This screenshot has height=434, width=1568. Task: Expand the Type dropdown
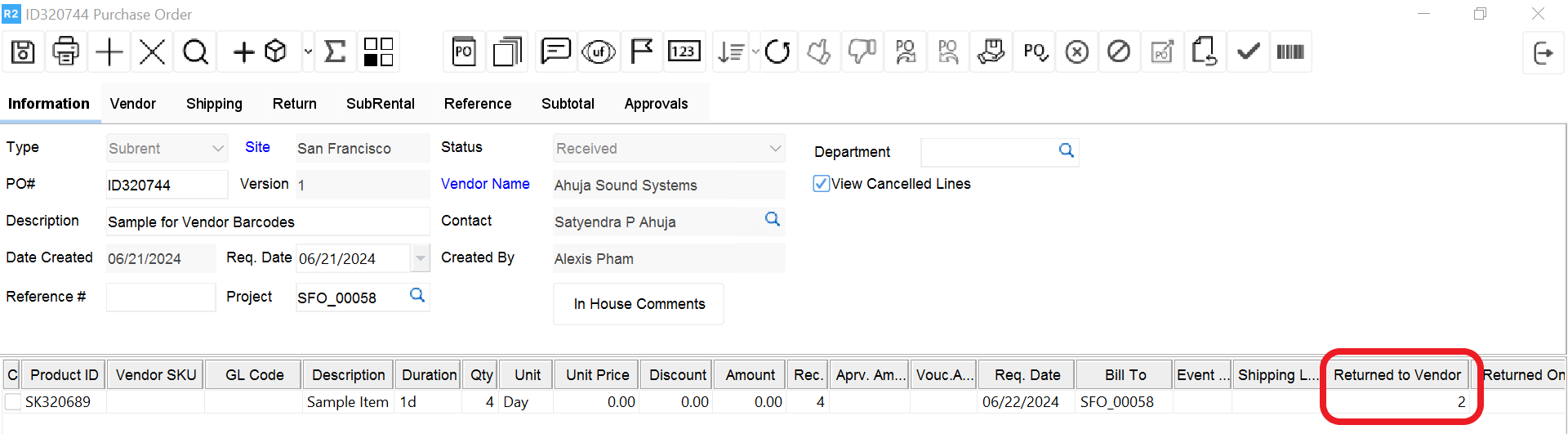(217, 149)
